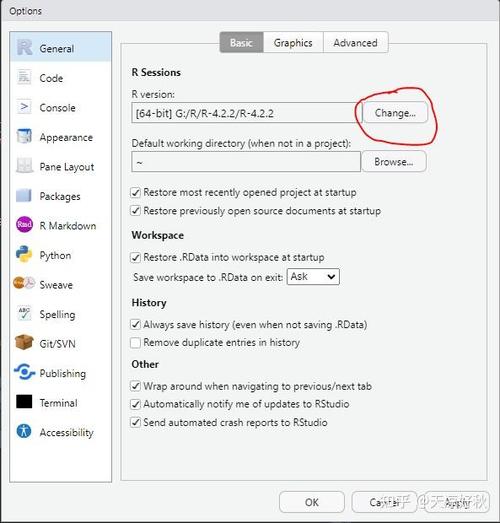Toggle Always save history checkbox
This screenshot has height=523, width=500.
pos(135,325)
